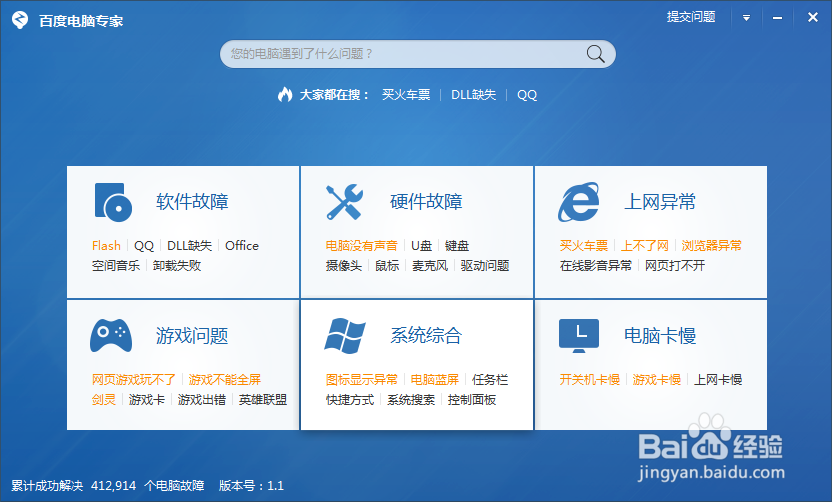Click 快捷方式 in 系统综合
Image resolution: width=832 pixels, height=502 pixels.
pyautogui.click(x=350, y=400)
